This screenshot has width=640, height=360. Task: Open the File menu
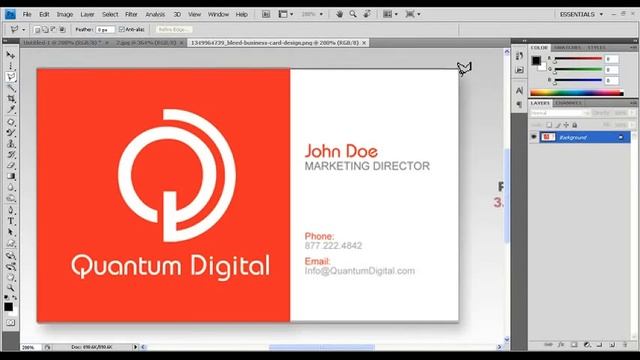click(x=27, y=14)
